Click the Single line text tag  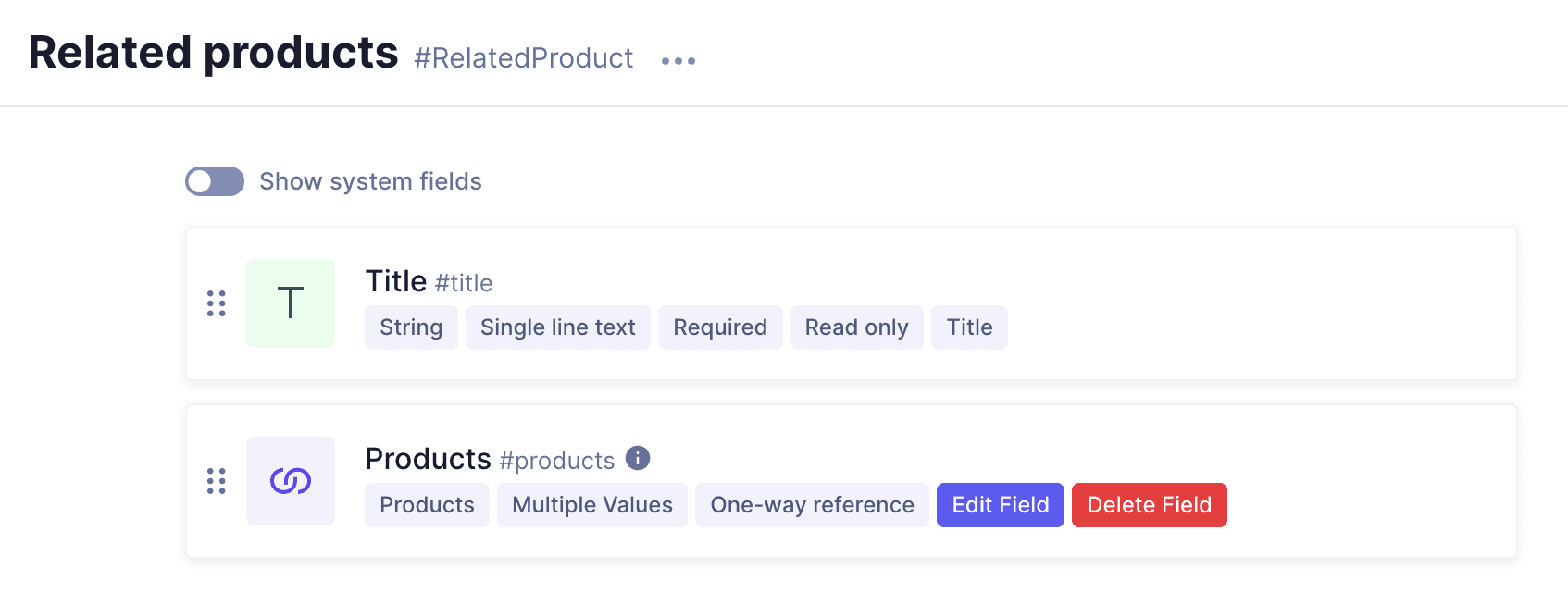pyautogui.click(x=557, y=327)
